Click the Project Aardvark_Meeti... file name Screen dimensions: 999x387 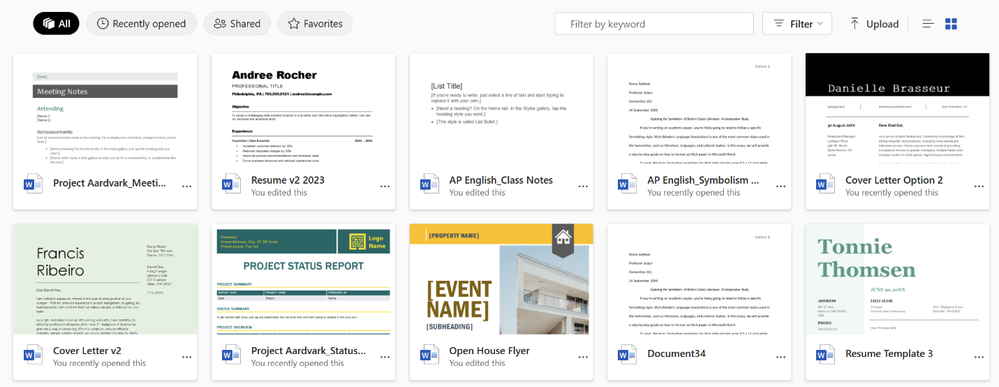pos(110,183)
